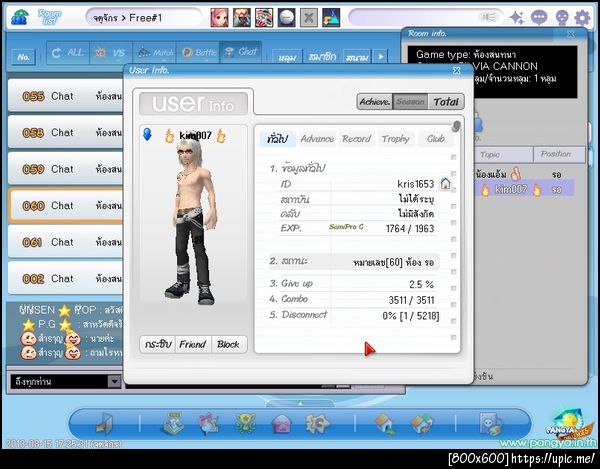This screenshot has height=469, width=600.
Task: Click the Topic column header in Room info
Action: point(503,155)
